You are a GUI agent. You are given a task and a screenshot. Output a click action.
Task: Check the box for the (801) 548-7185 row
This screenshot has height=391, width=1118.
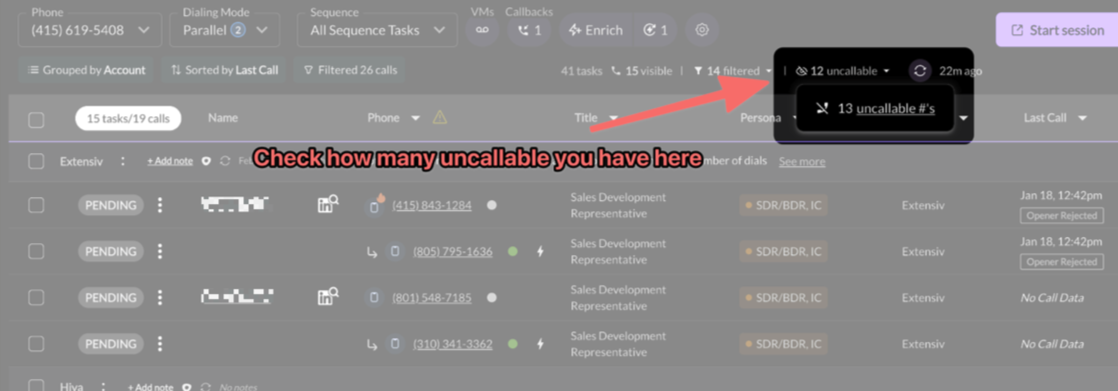[x=36, y=298]
